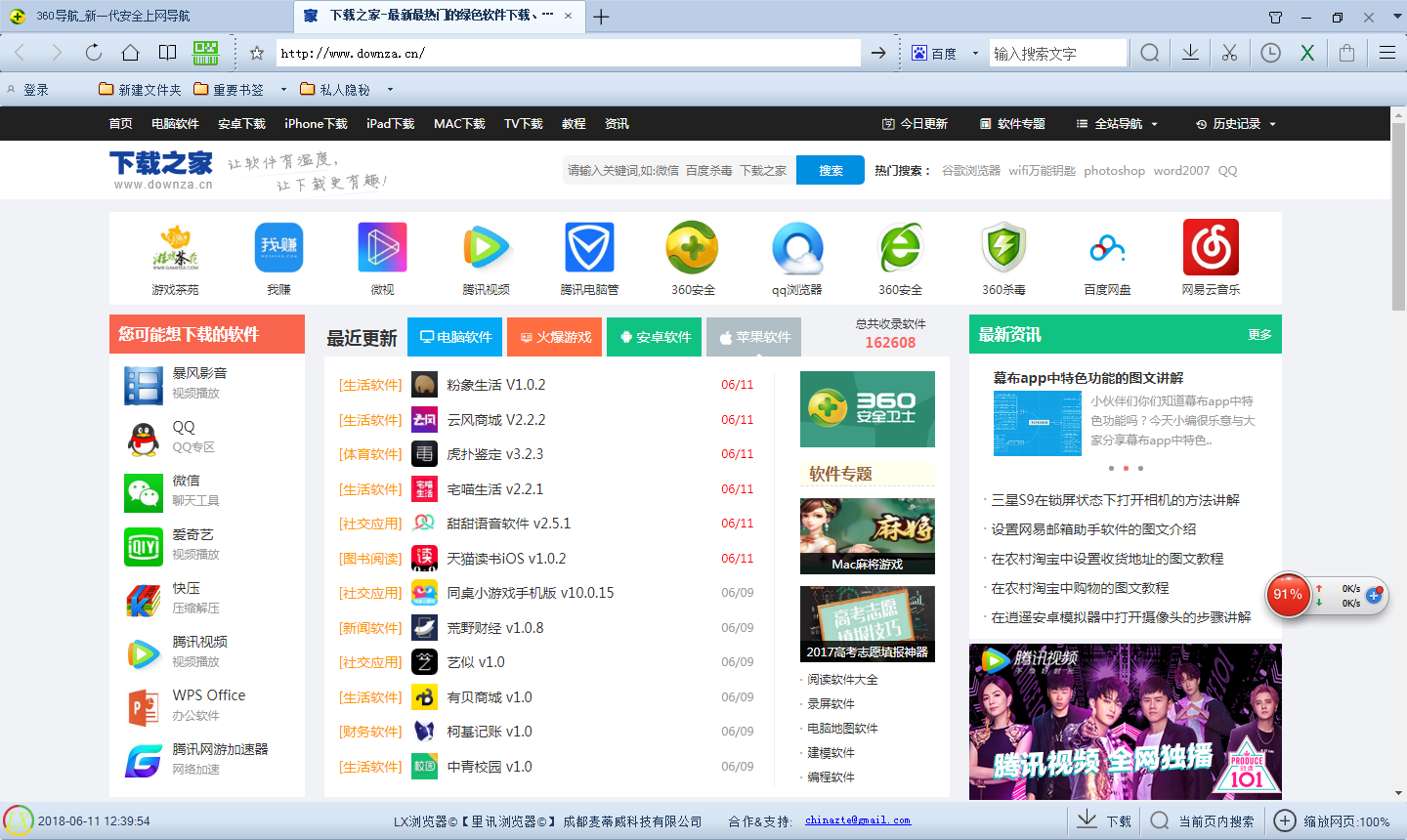Click hot search term photoshop
Screen dimensions: 1407x840
[x=1114, y=170]
